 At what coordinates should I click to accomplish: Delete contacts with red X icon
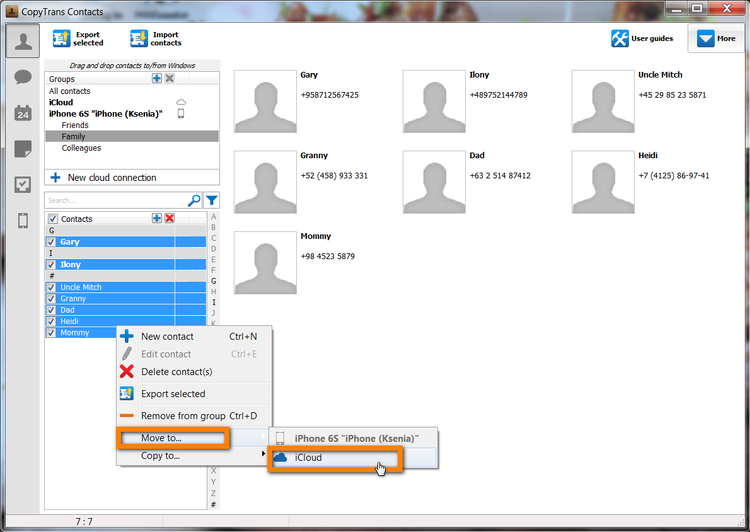(169, 218)
